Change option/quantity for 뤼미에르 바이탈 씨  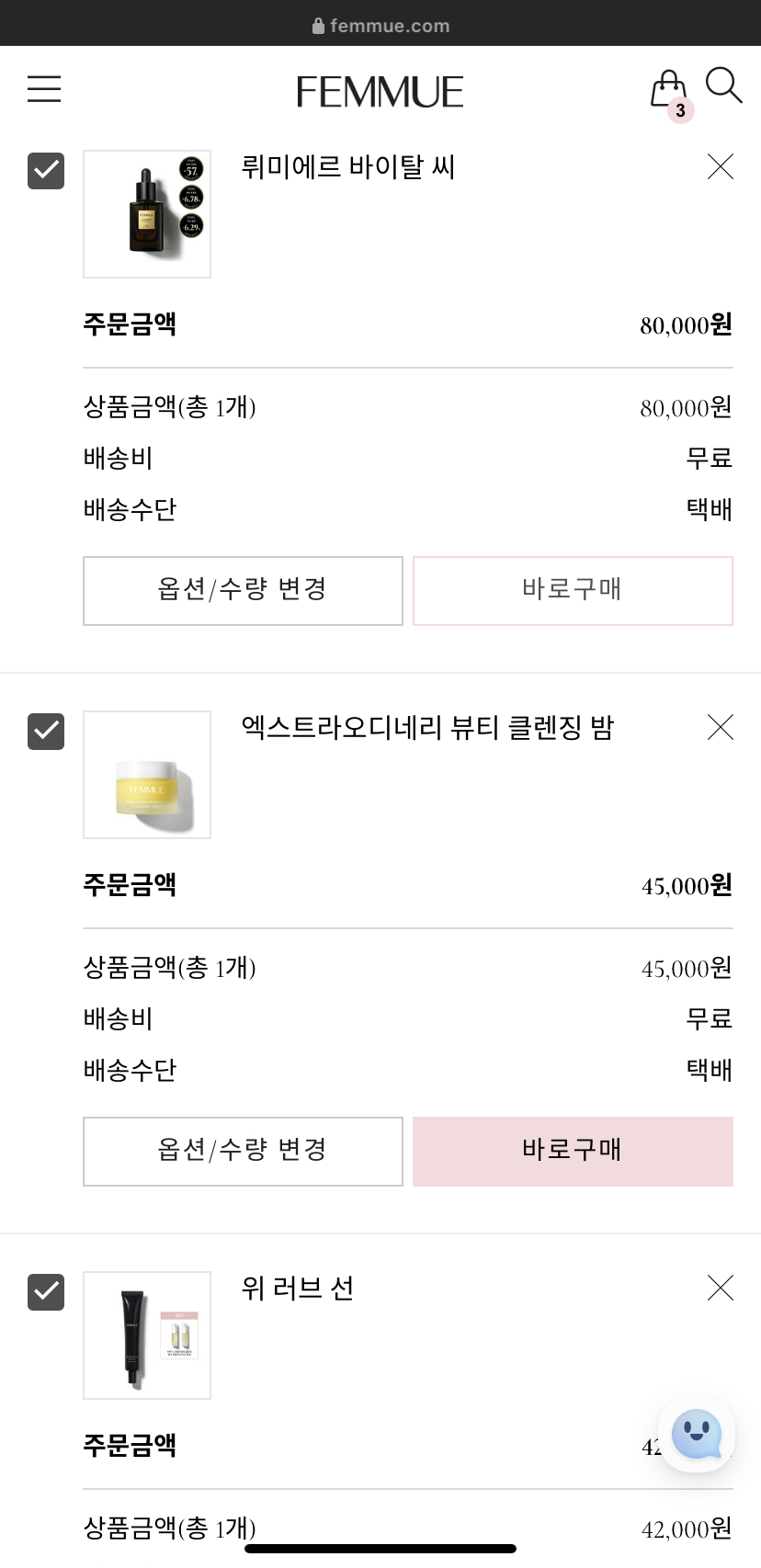pos(243,591)
